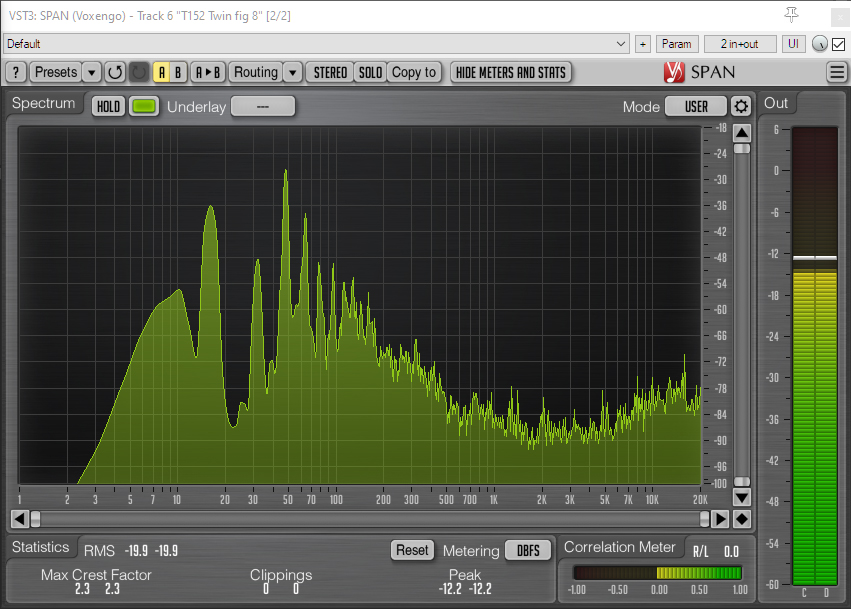Open the Default preset combo box
This screenshot has width=851, height=609.
point(316,44)
